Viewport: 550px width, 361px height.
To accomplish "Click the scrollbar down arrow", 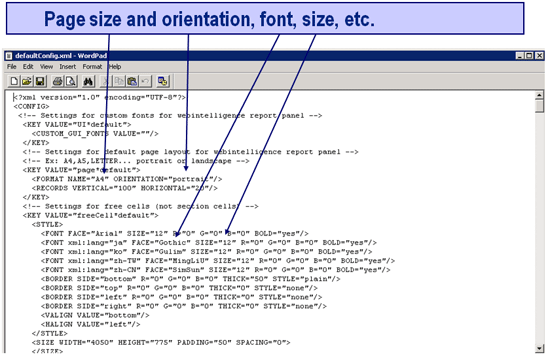I will pos(539,348).
